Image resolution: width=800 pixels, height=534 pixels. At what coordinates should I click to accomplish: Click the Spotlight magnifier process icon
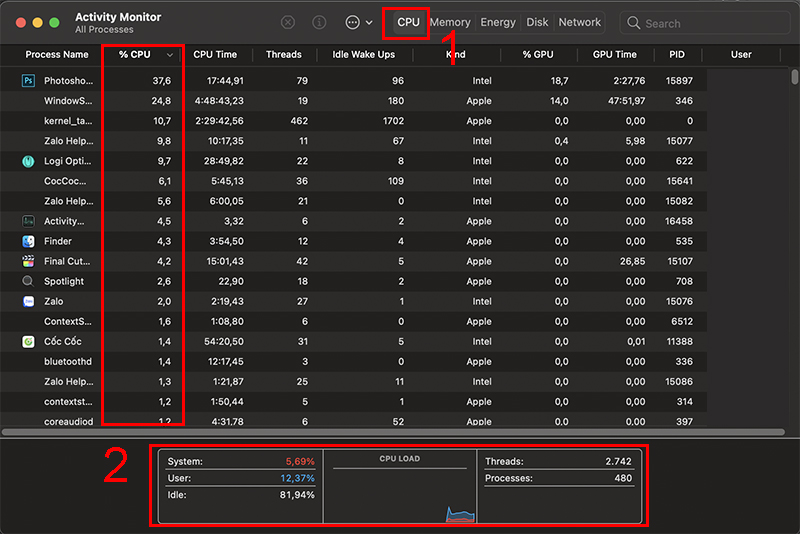click(x=28, y=281)
